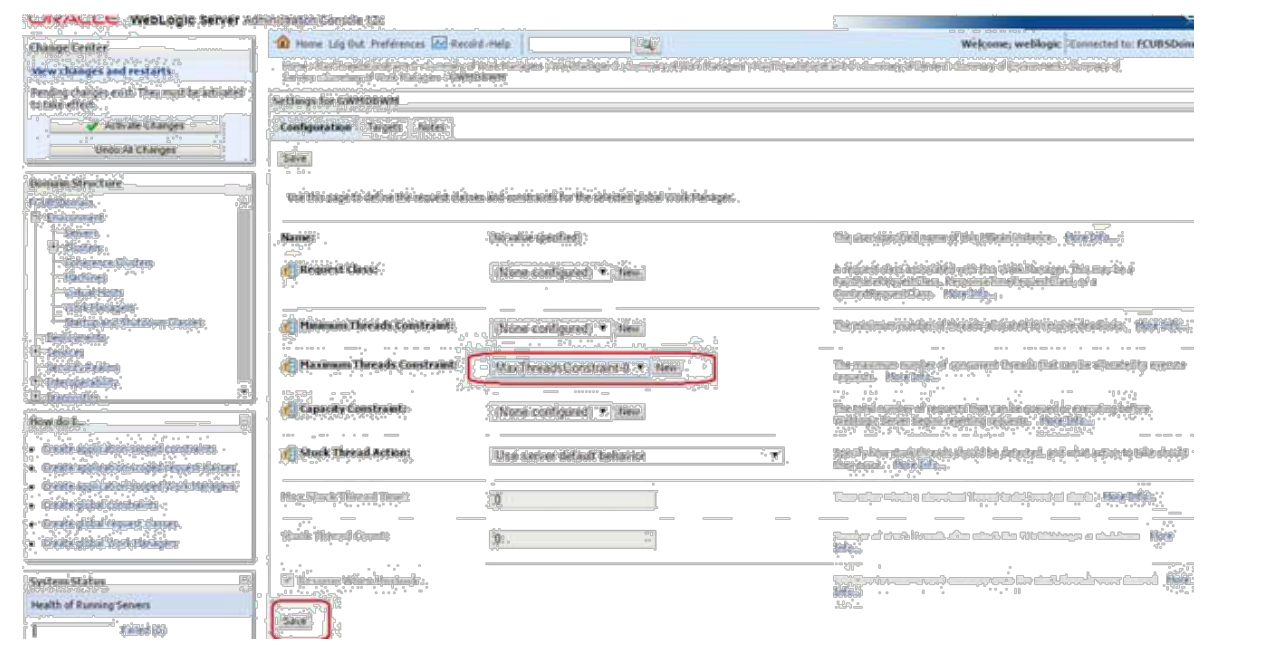The width and height of the screenshot is (1264, 646).
Task: Click the search magnifier button in toolbar
Action: click(650, 44)
